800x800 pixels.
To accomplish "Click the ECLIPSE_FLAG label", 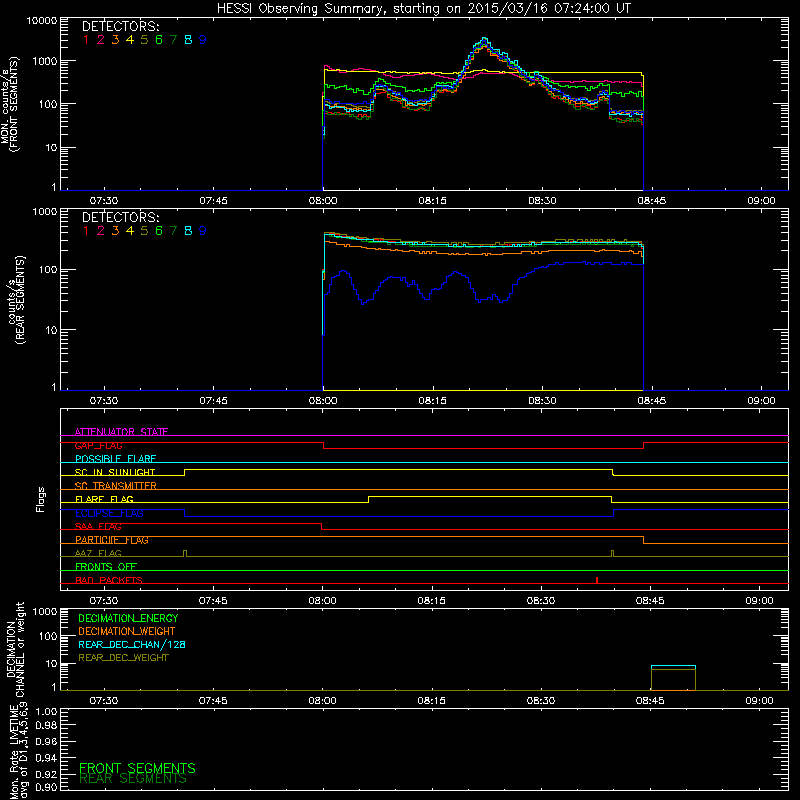I will coord(109,513).
